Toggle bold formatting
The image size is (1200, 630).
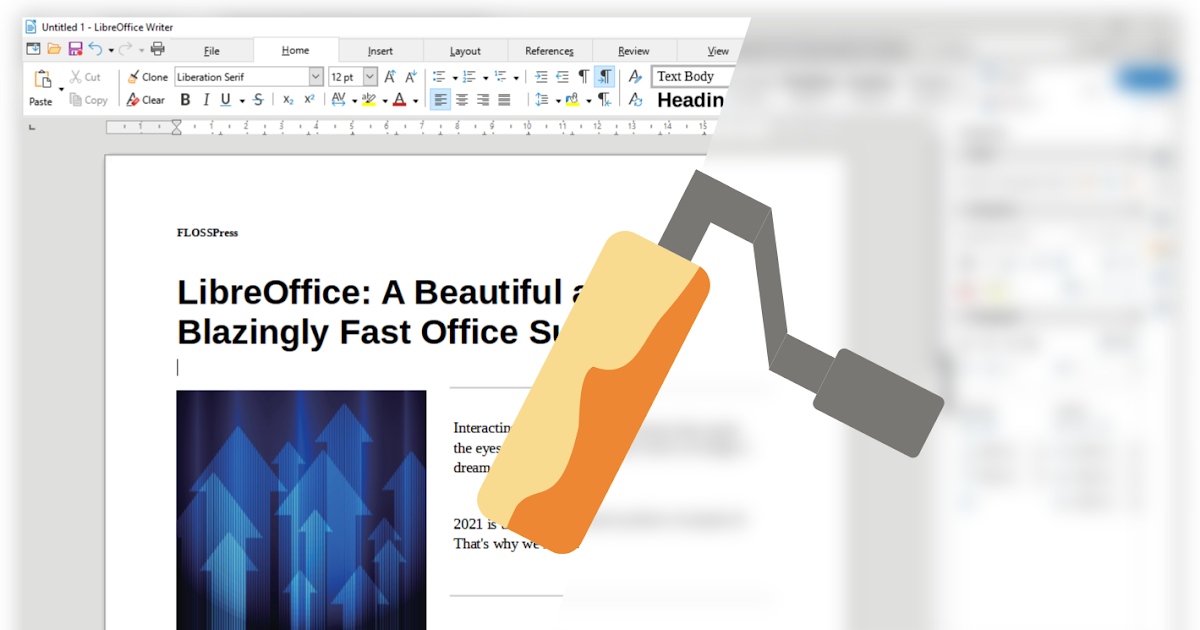(184, 100)
